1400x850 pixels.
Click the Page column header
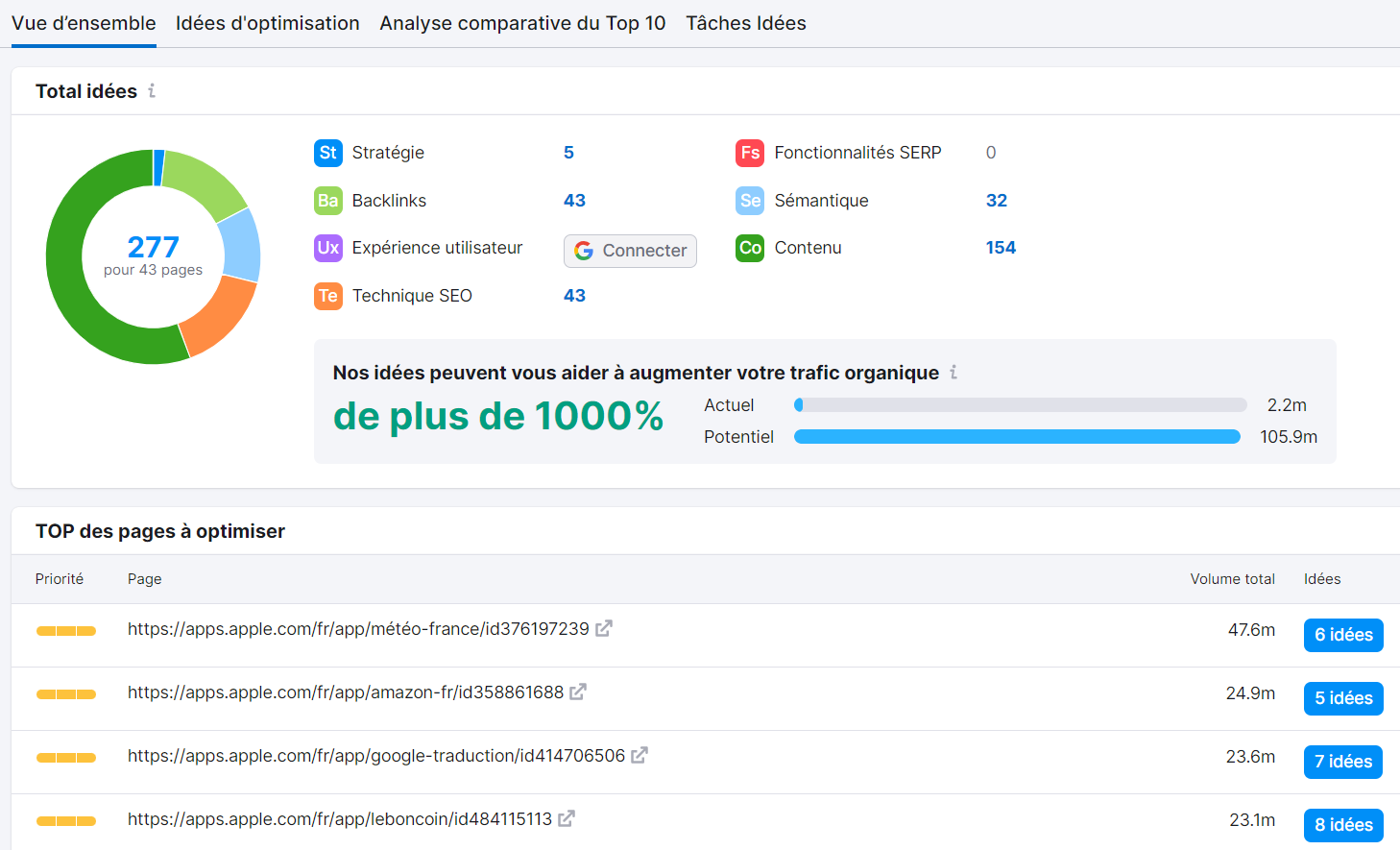(x=145, y=579)
